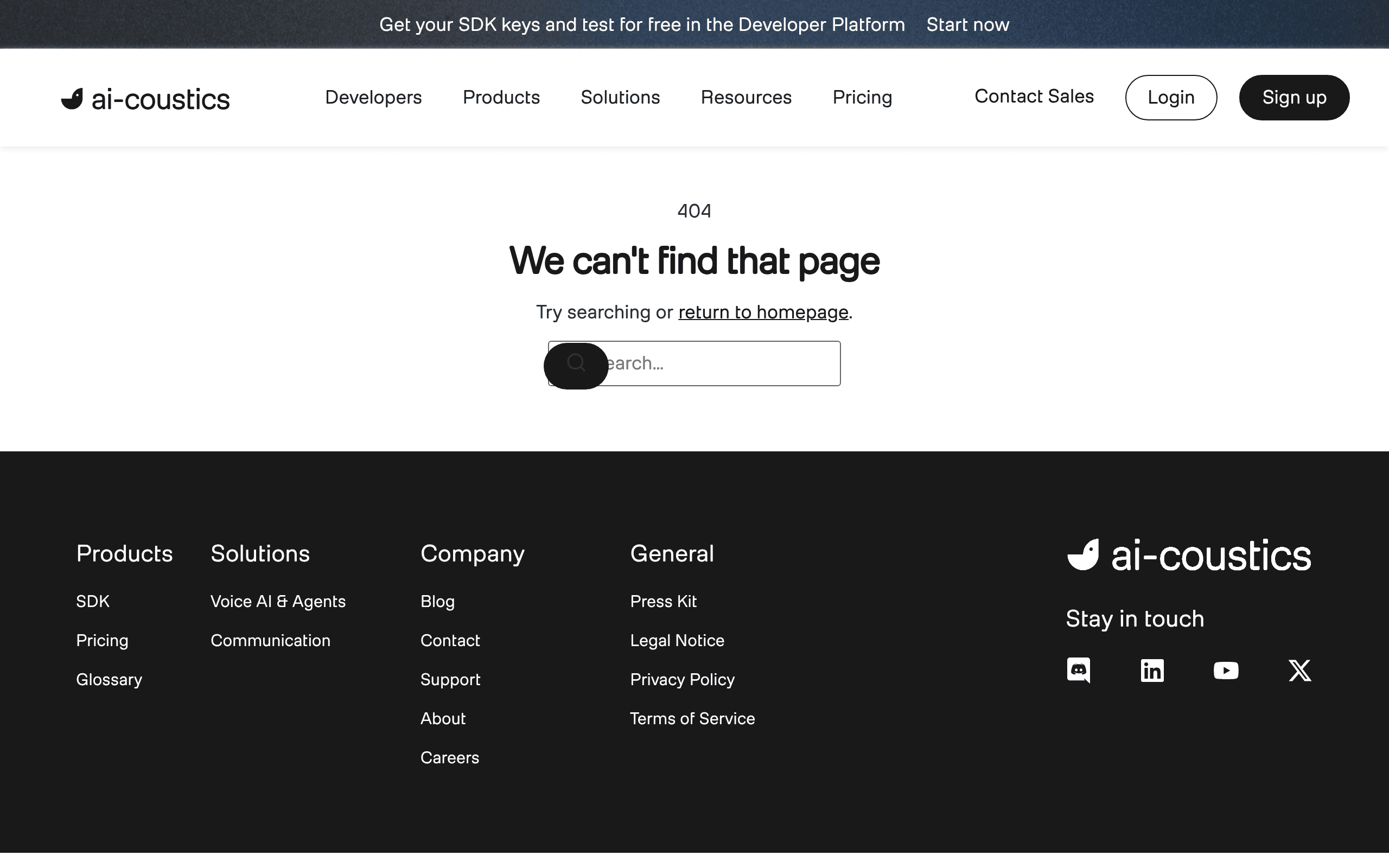Click the Login button
1389x868 pixels.
pos(1171,98)
